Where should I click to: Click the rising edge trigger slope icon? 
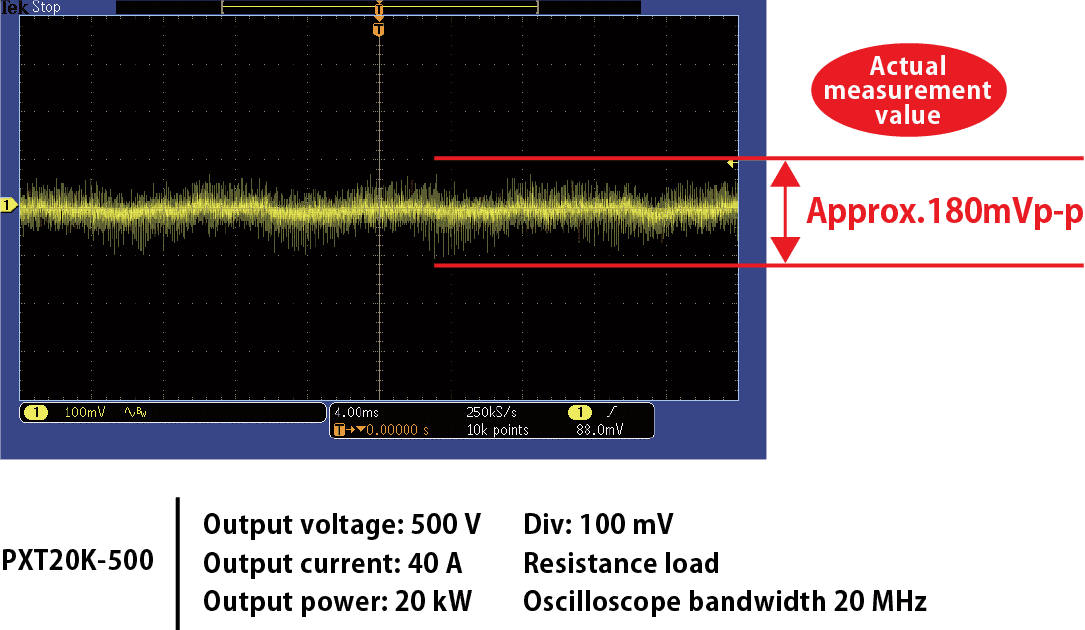610,412
